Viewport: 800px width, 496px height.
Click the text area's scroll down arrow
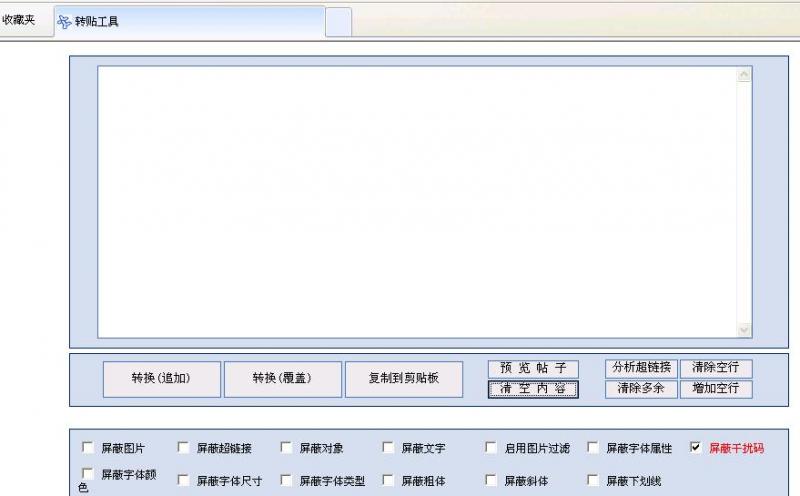tap(743, 330)
